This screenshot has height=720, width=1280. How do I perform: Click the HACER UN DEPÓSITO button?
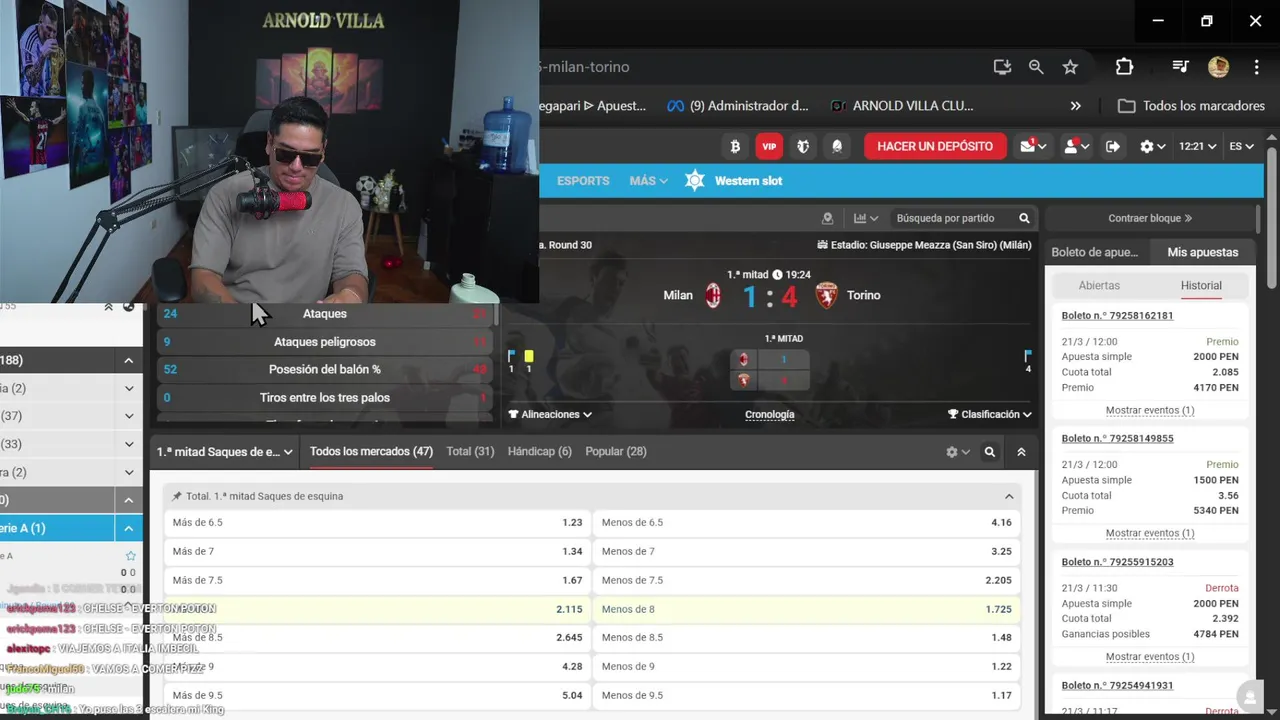pyautogui.click(x=935, y=146)
